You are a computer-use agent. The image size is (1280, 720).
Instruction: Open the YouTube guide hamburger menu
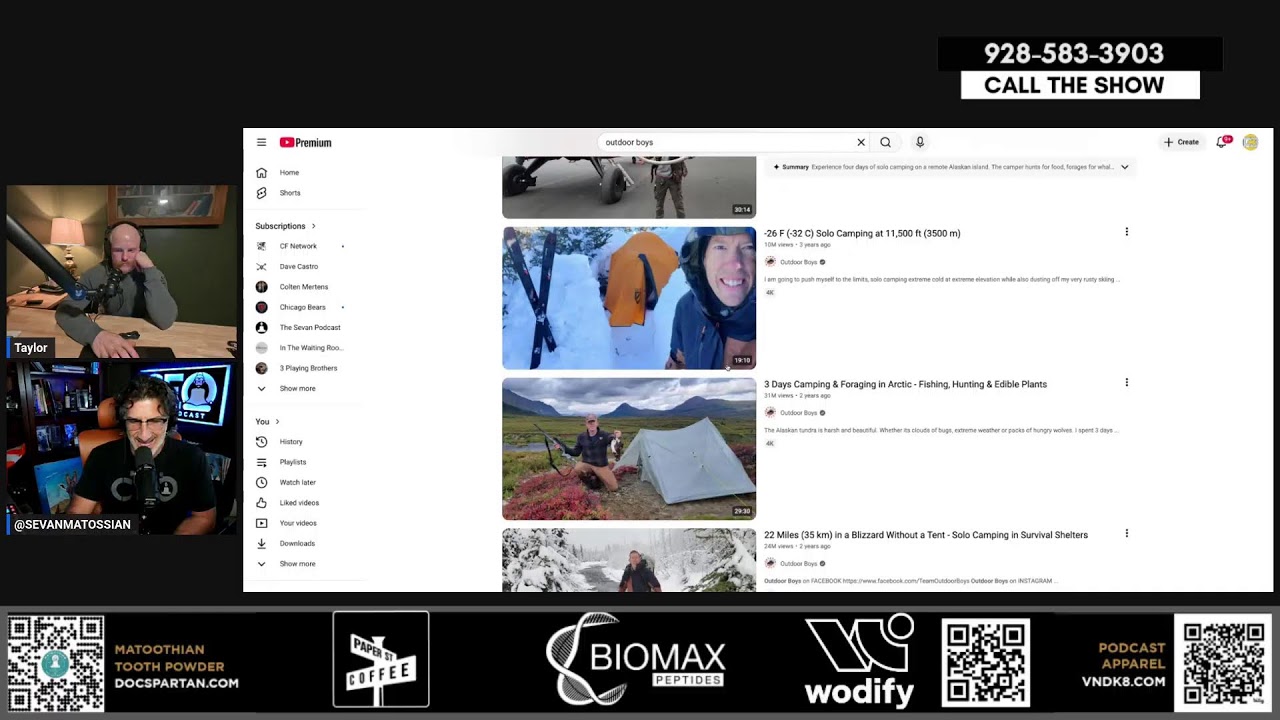click(x=261, y=142)
